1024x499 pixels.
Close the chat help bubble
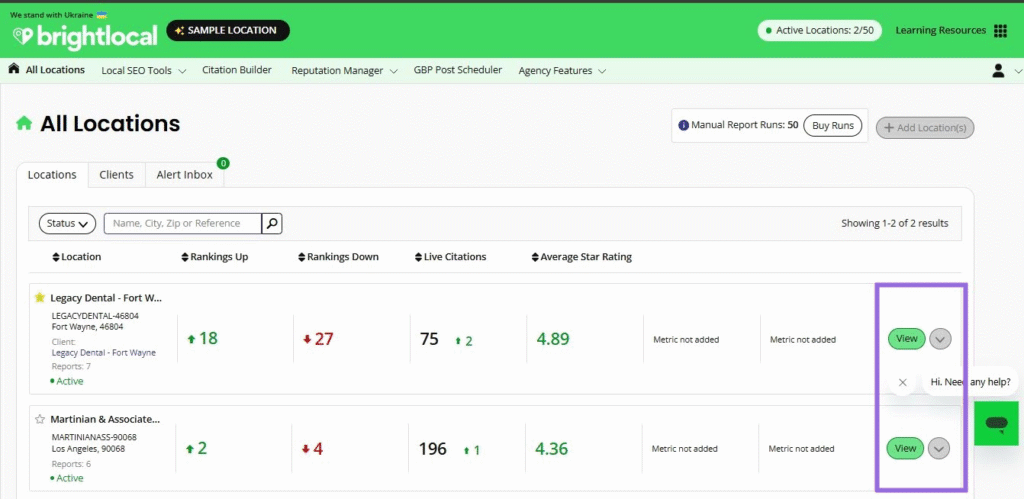coord(903,382)
